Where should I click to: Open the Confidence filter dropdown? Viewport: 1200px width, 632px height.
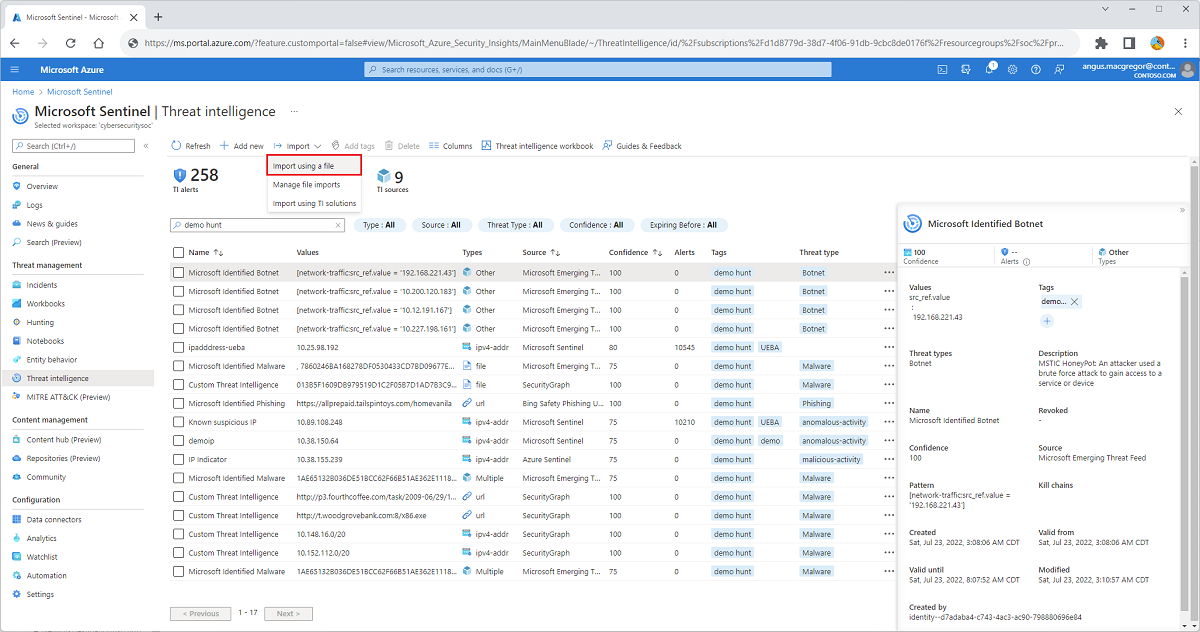point(597,225)
